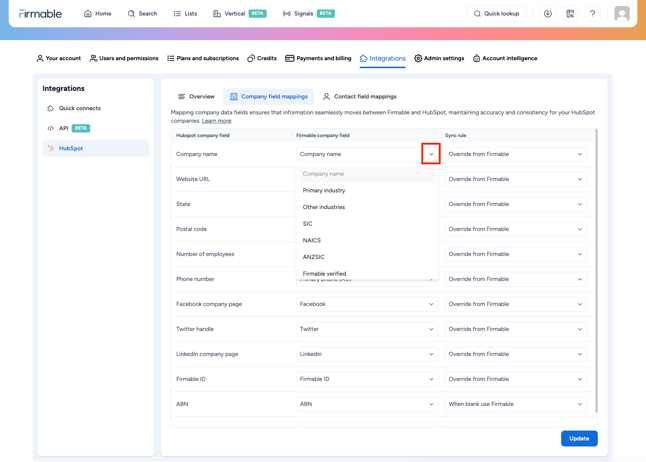The image size is (646, 462).
Task: Open sync rule dropdown for Facebook company page
Action: tap(516, 304)
